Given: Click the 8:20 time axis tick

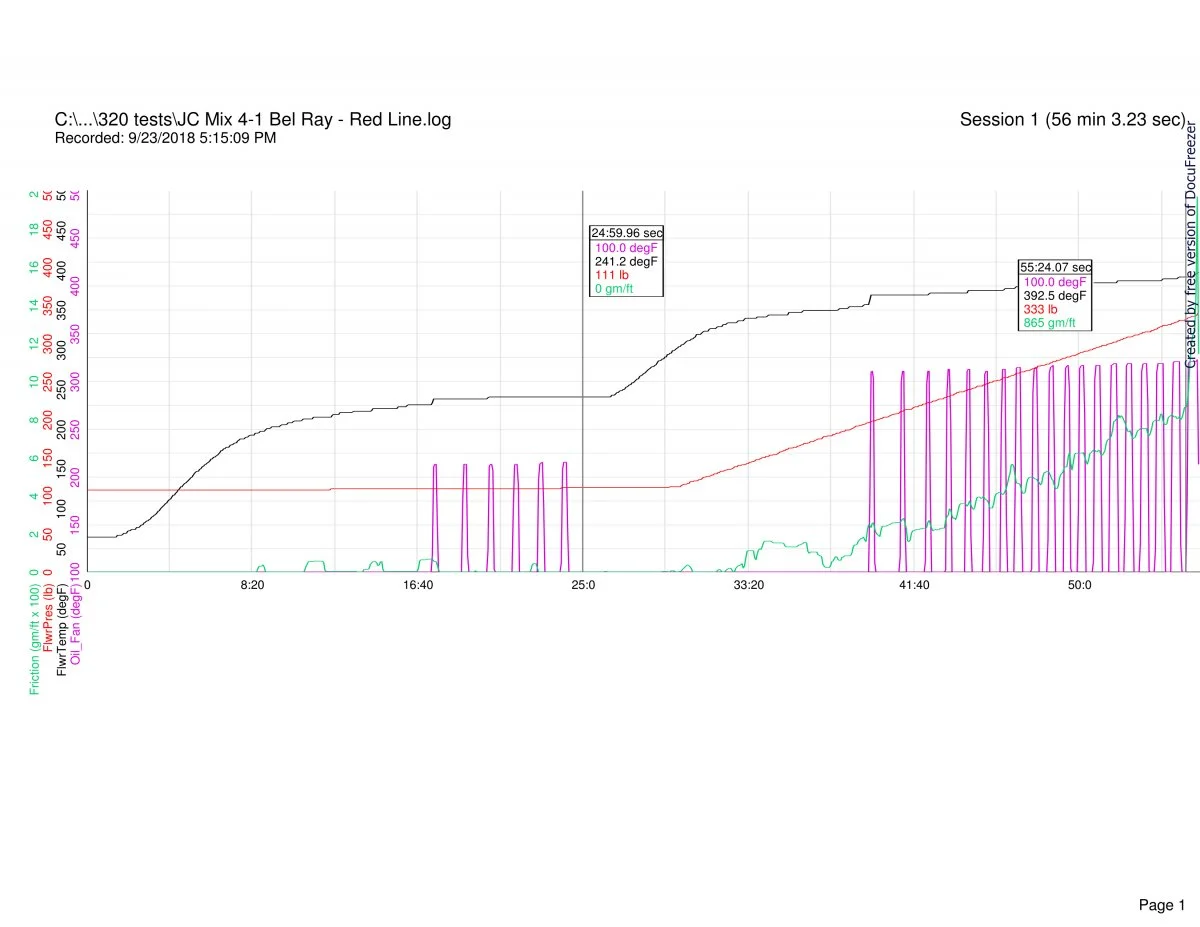Looking at the screenshot, I should point(252,584).
